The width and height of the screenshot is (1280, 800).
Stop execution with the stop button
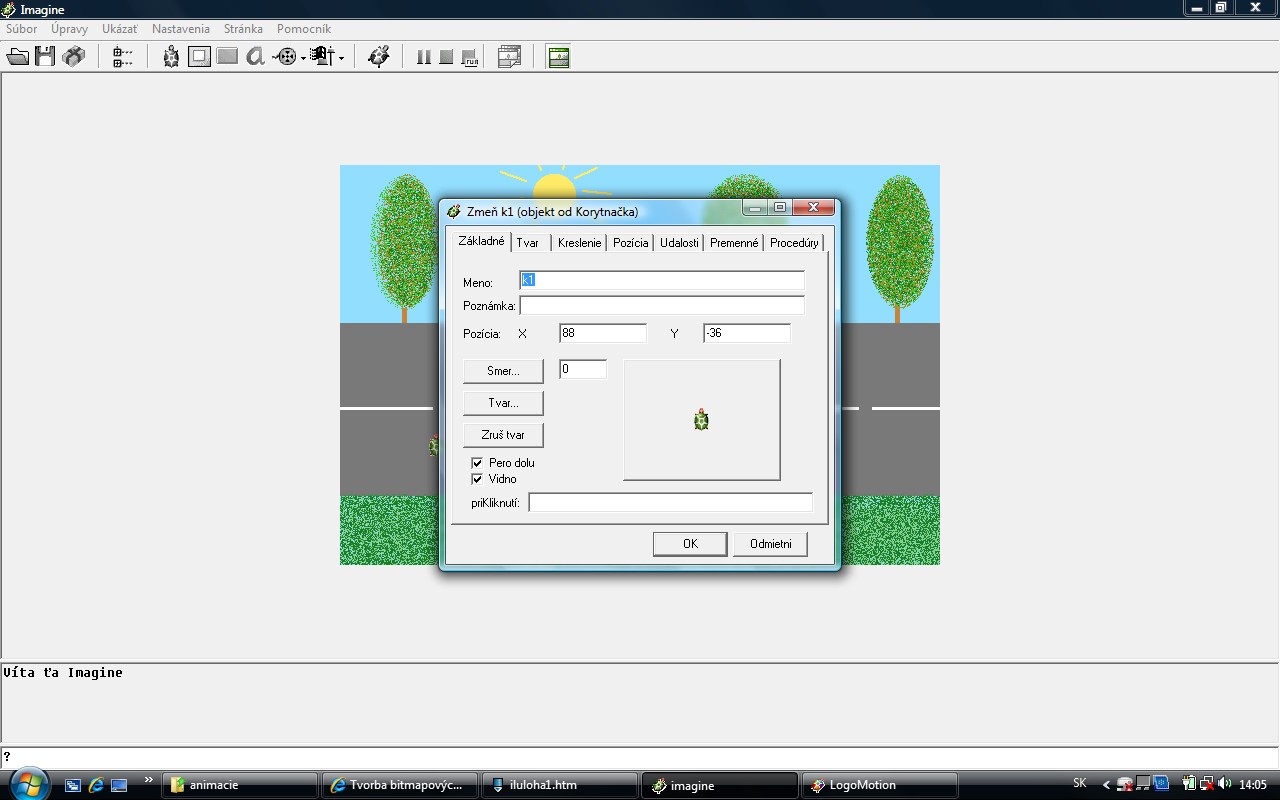click(x=446, y=57)
